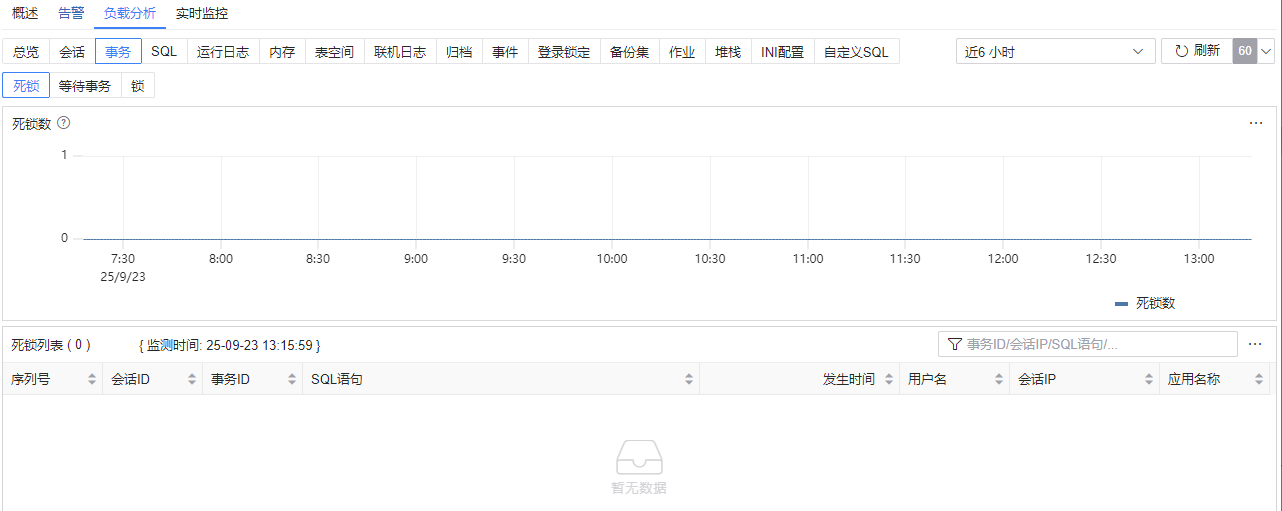Open the 运行日志 sub-tab

(x=223, y=52)
